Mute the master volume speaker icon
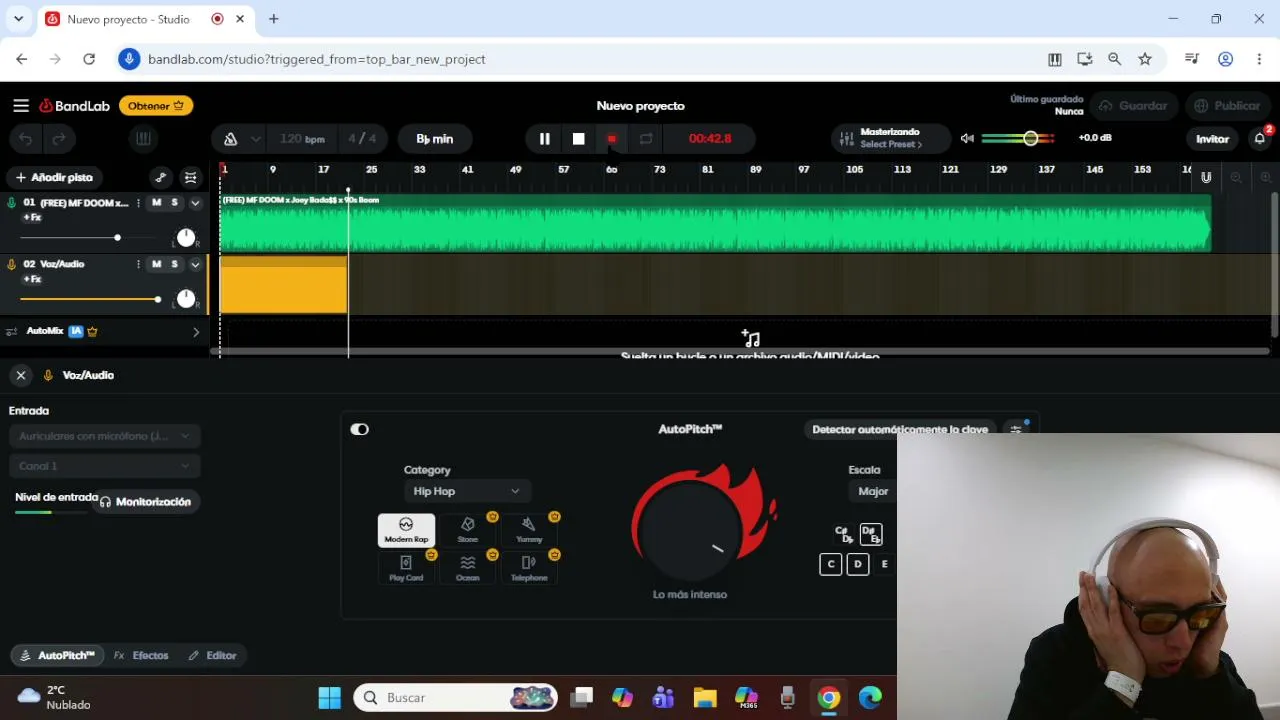 967,138
